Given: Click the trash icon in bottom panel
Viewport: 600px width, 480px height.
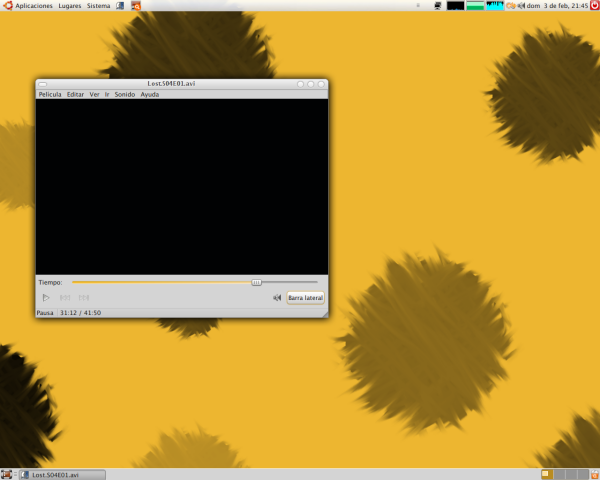Looking at the screenshot, I should pyautogui.click(x=595, y=475).
